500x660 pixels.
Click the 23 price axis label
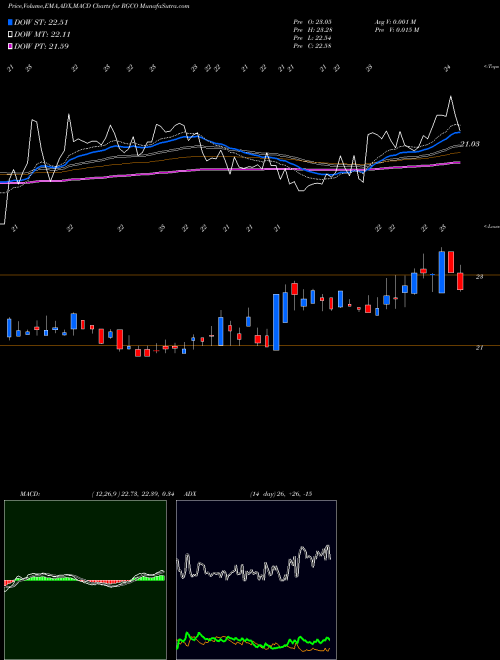click(x=479, y=277)
